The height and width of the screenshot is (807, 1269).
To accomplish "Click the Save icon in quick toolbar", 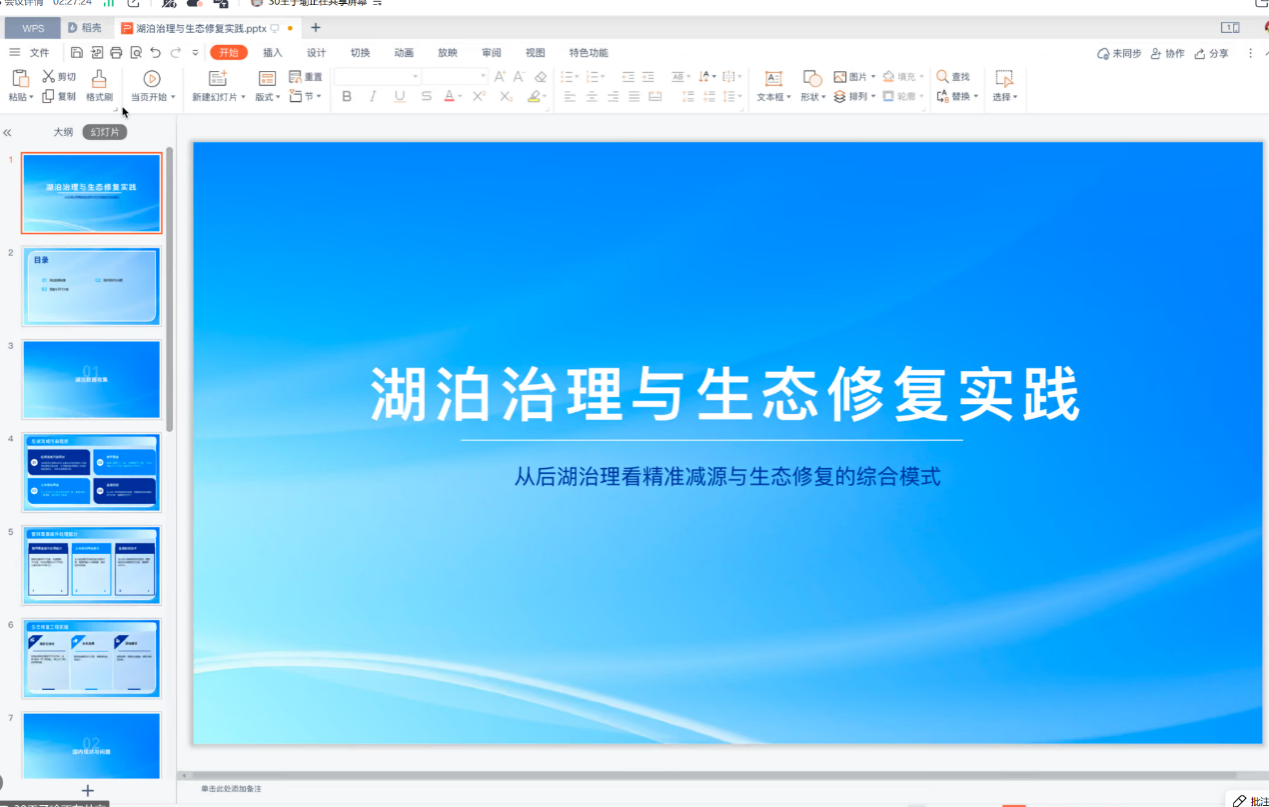I will click(x=77, y=53).
